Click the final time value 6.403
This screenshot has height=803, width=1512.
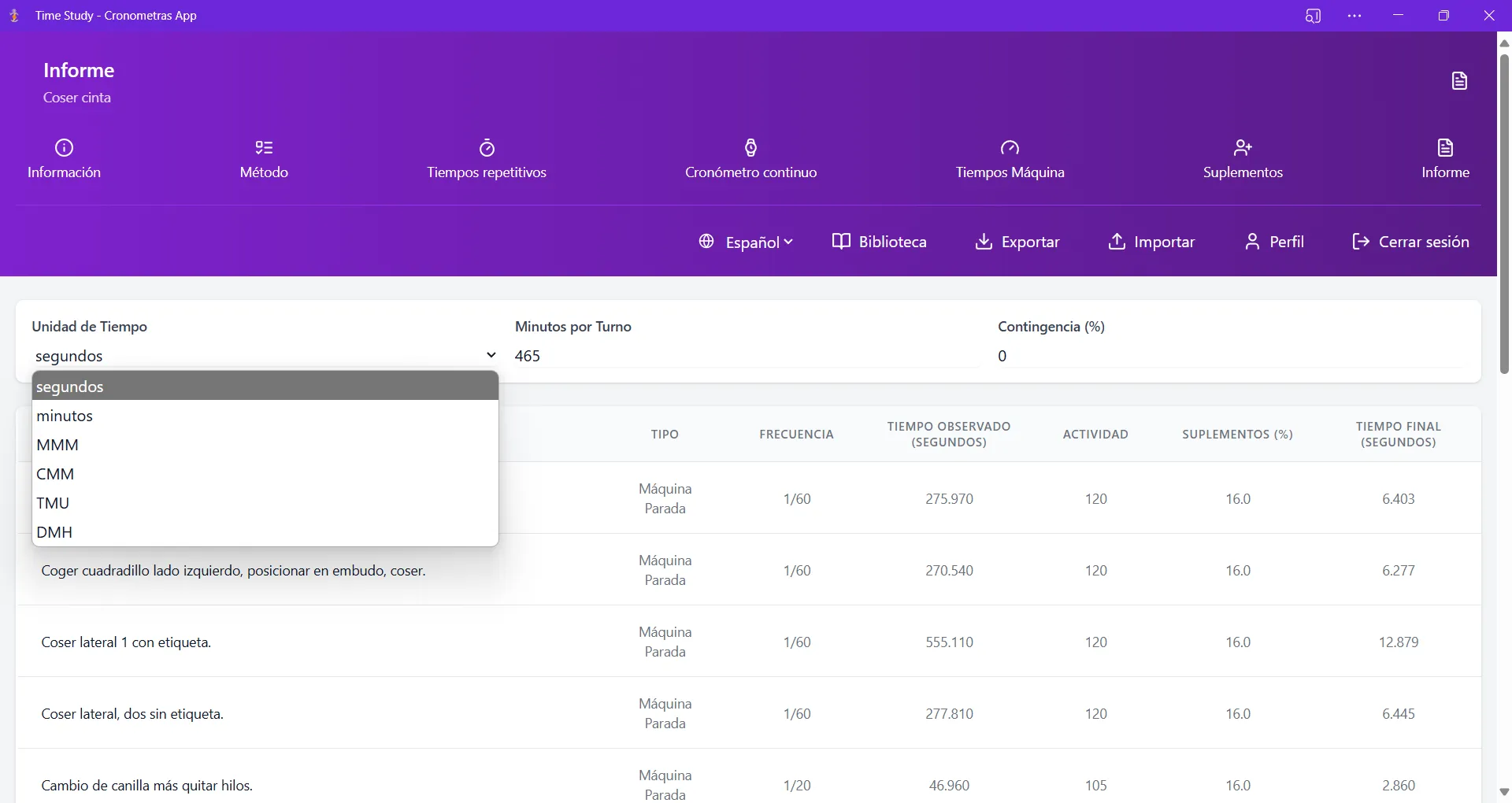click(1399, 499)
